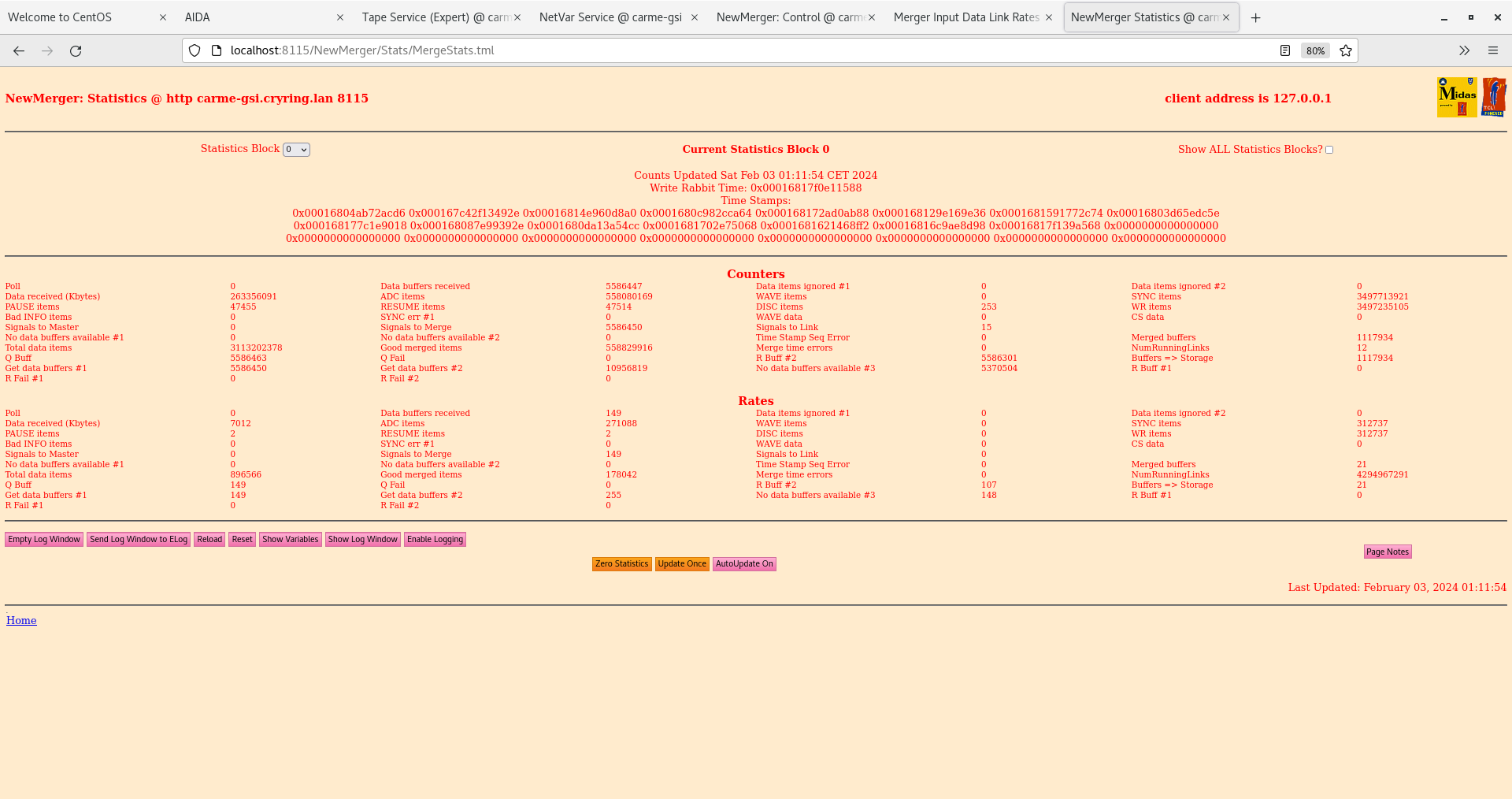
Task: Click the pink Reload button
Action: (209, 540)
